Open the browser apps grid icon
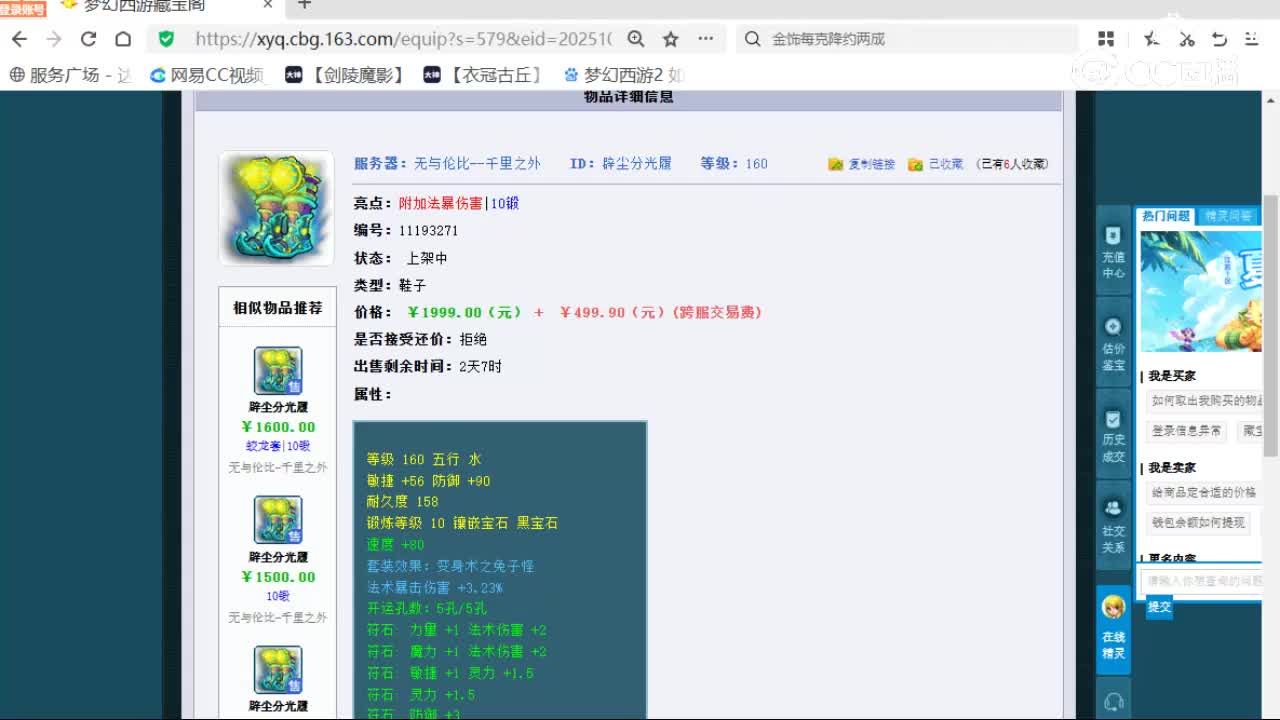This screenshot has height=720, width=1280. coord(1106,39)
